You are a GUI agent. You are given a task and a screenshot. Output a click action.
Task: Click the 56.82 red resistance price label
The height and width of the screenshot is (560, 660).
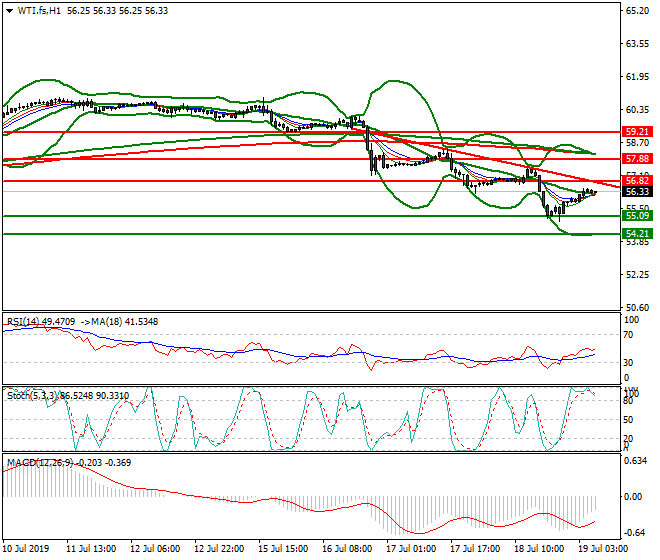click(x=637, y=181)
